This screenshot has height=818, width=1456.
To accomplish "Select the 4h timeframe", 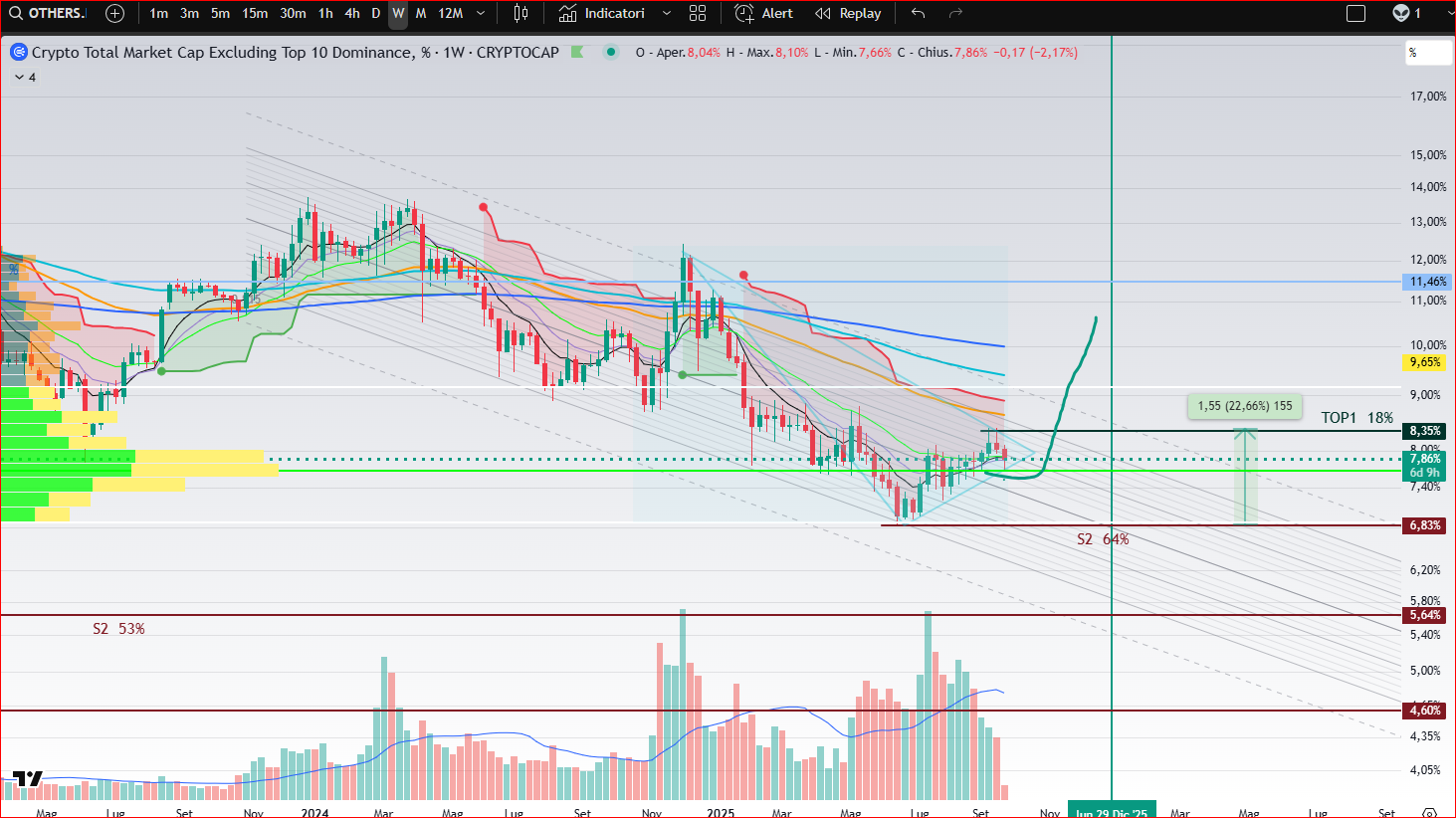I will click(352, 13).
